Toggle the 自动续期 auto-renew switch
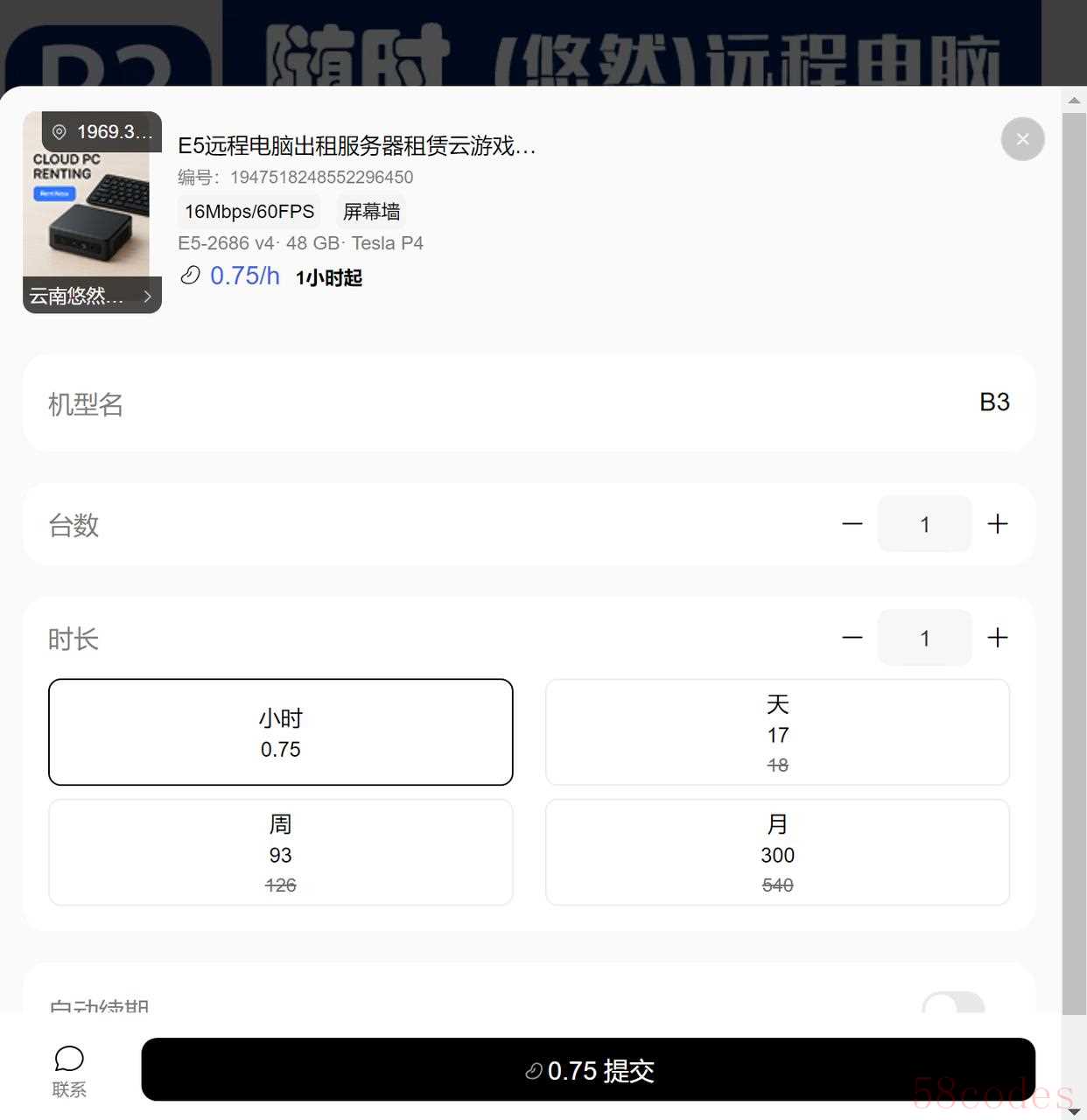 [x=953, y=1004]
